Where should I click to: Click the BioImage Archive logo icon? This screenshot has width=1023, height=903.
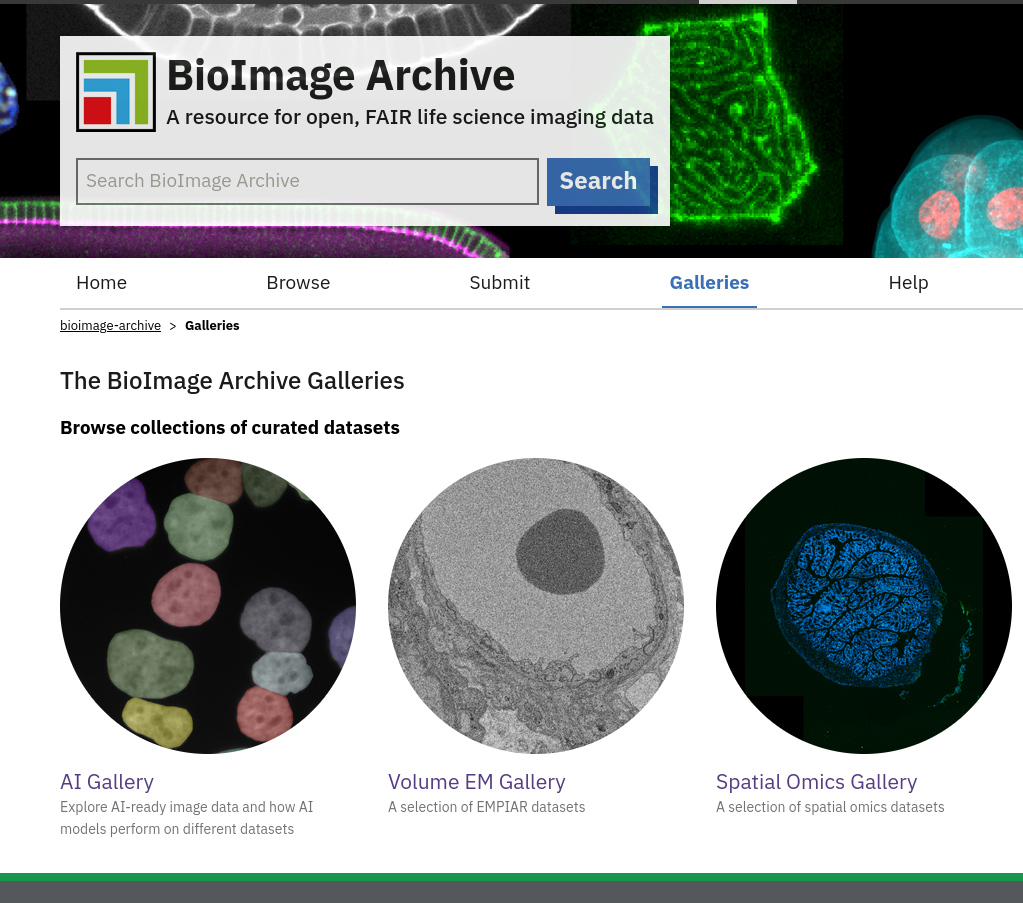click(x=116, y=91)
